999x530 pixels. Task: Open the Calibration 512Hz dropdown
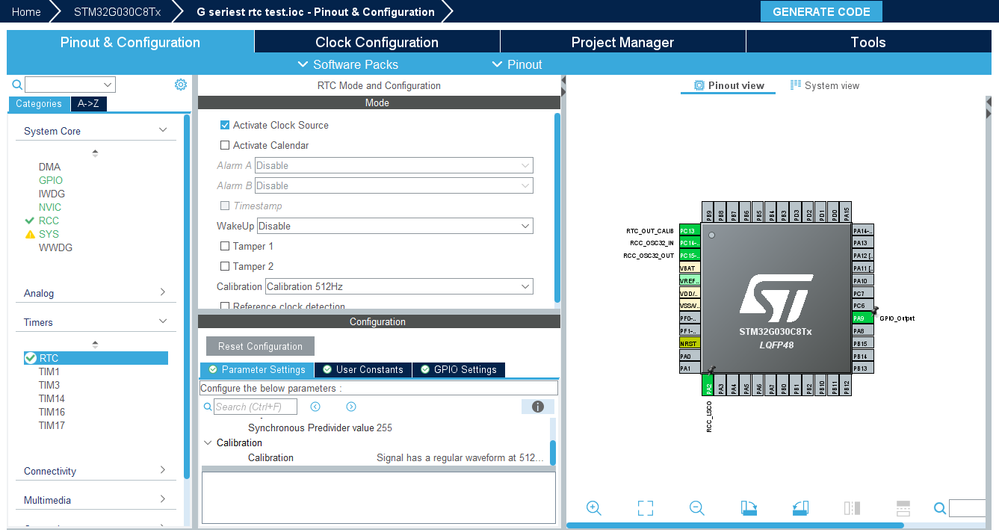point(399,287)
